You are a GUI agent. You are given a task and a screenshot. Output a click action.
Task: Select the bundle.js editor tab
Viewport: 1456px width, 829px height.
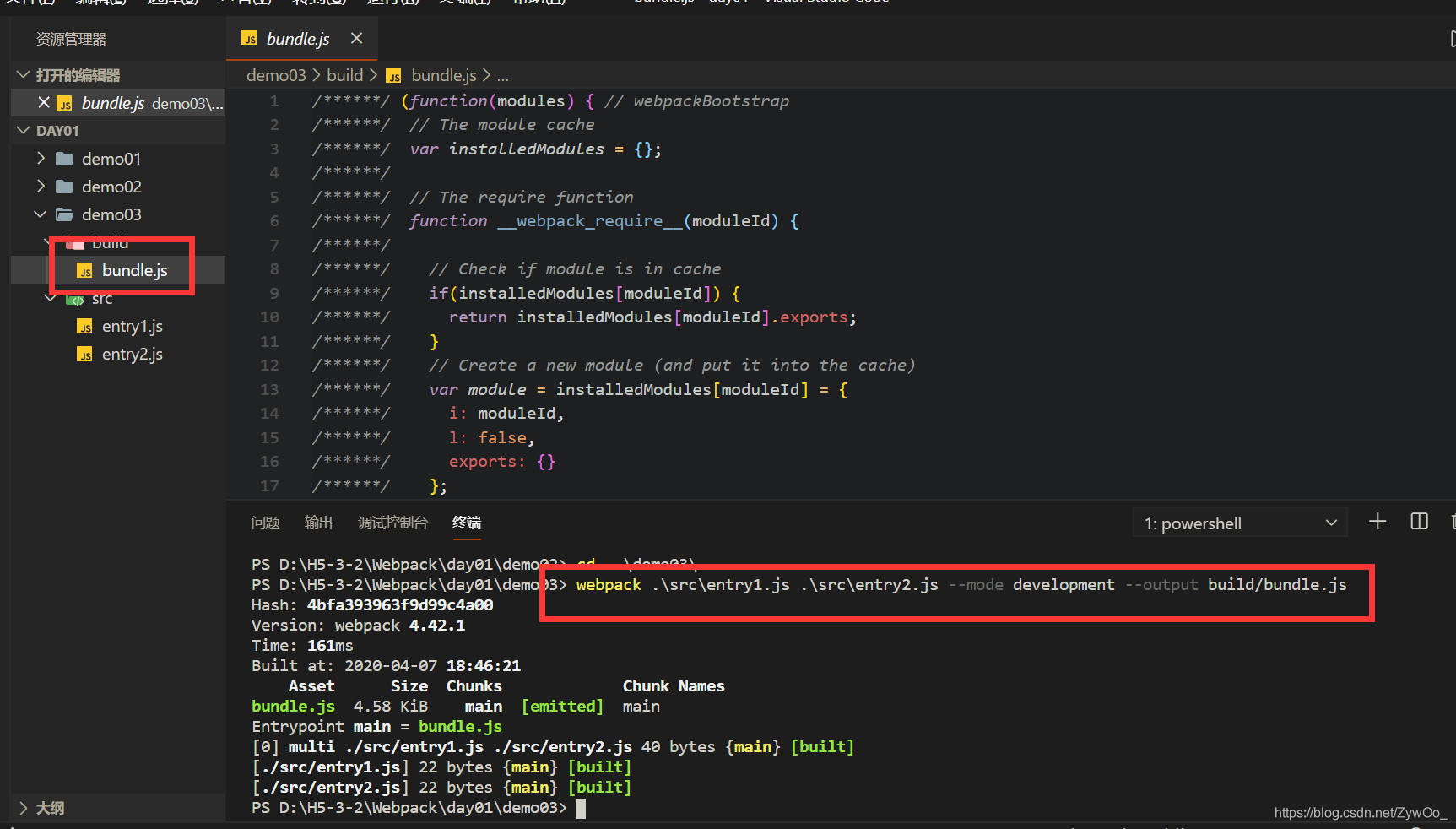tap(302, 38)
